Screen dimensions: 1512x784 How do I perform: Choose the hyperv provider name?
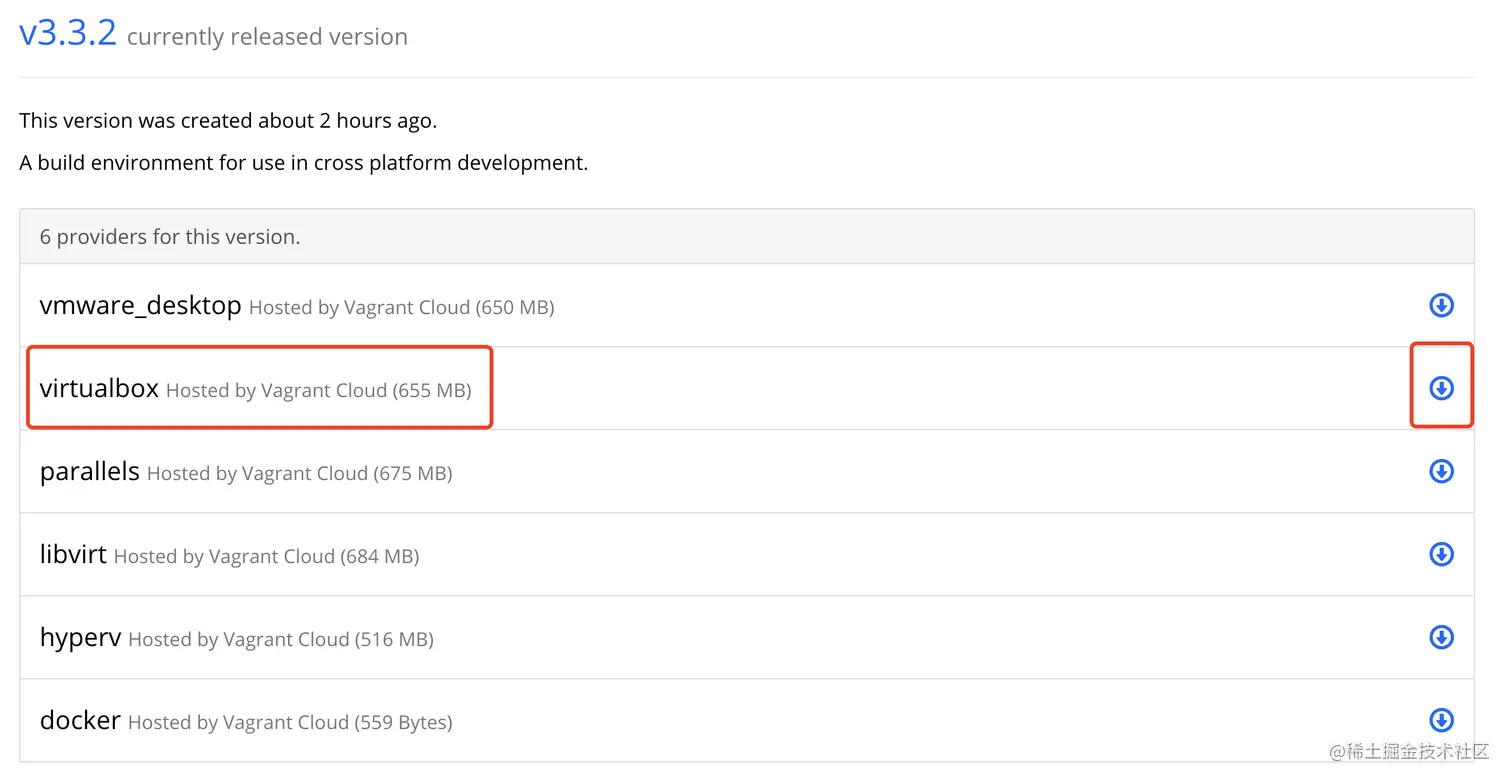[80, 637]
